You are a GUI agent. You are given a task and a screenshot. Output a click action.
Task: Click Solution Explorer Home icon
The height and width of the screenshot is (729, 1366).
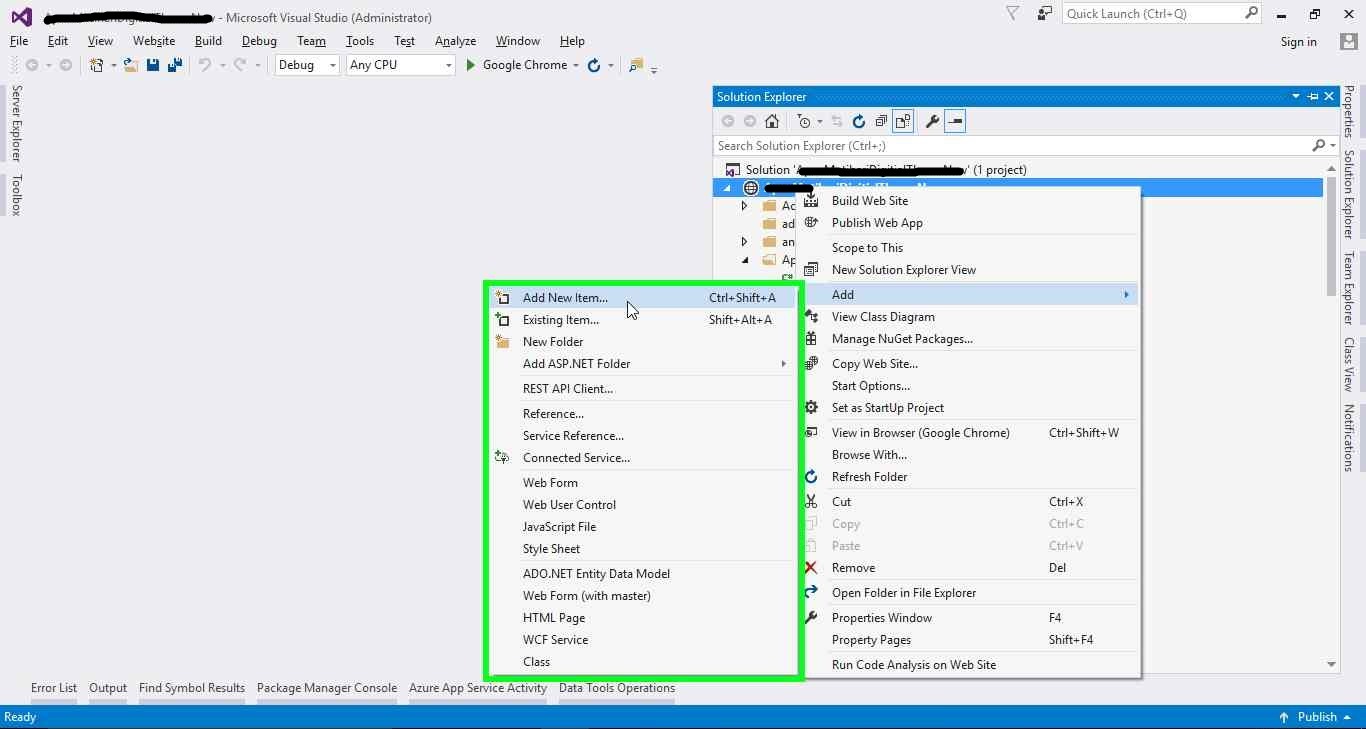pos(771,121)
